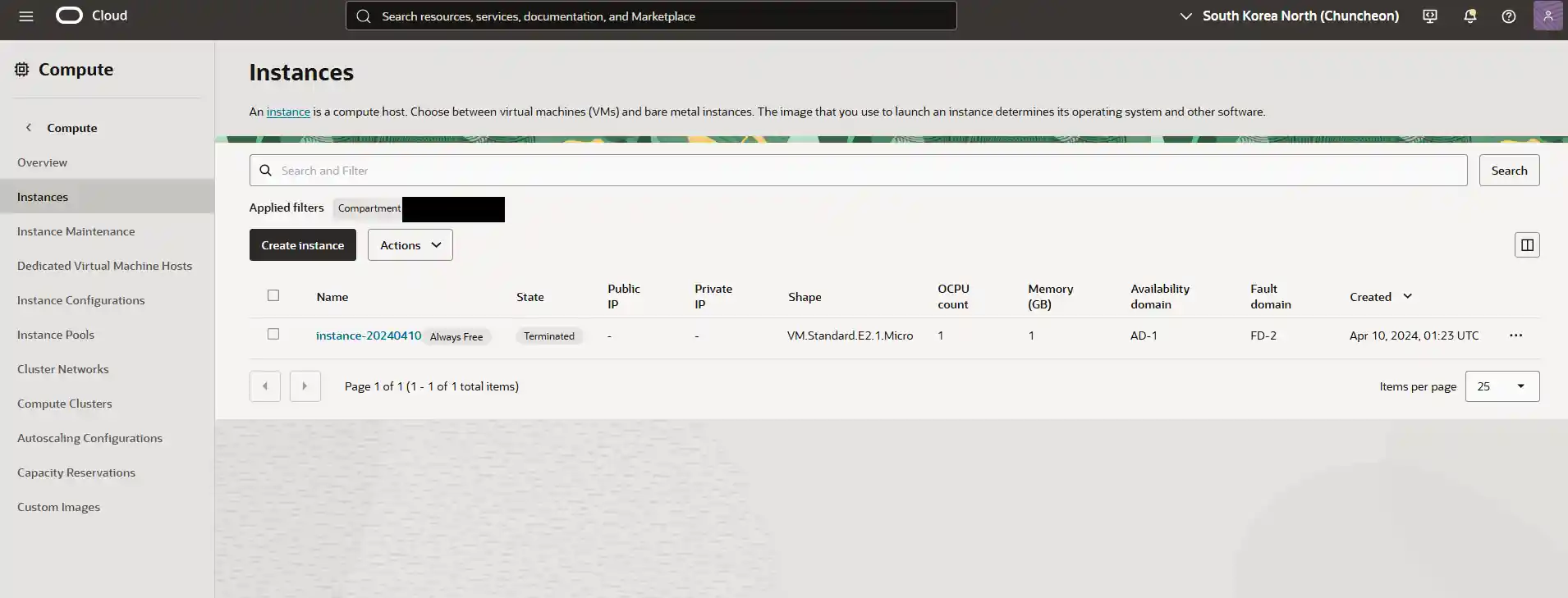
Task: Open the notifications bell
Action: pyautogui.click(x=1469, y=16)
